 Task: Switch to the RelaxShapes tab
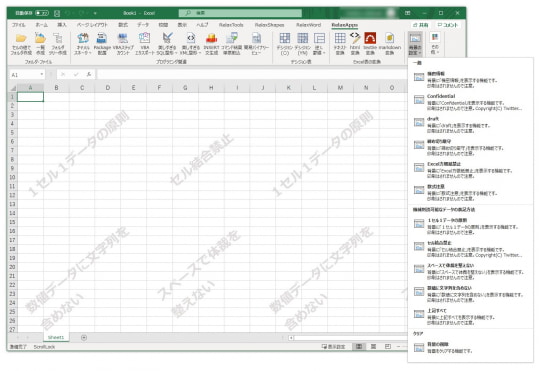pos(269,25)
